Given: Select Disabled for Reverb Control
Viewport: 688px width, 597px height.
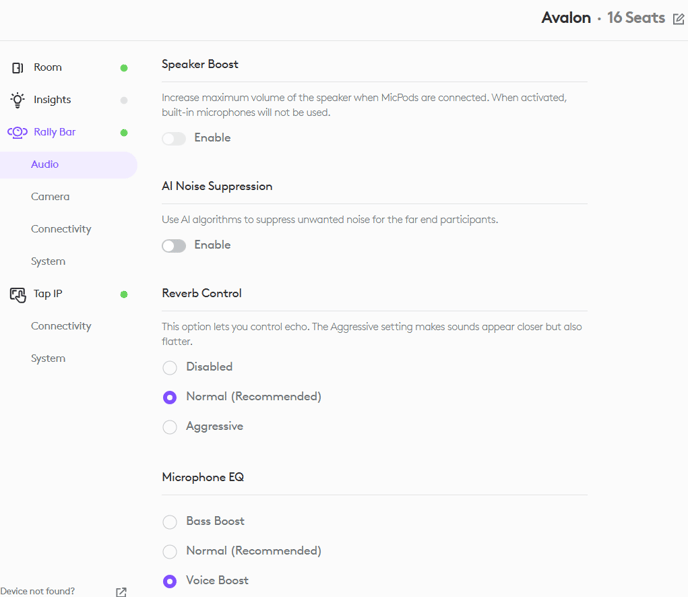Looking at the screenshot, I should 170,368.
